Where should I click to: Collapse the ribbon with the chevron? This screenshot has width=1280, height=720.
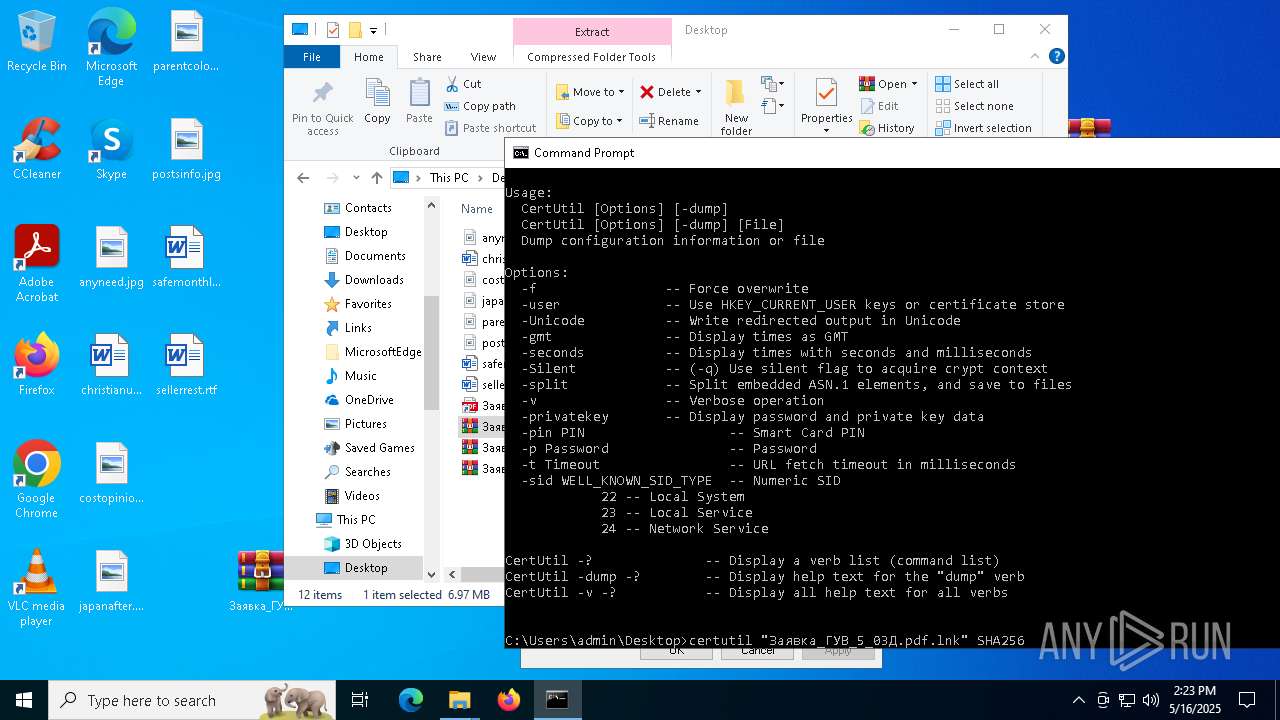pyautogui.click(x=1037, y=57)
